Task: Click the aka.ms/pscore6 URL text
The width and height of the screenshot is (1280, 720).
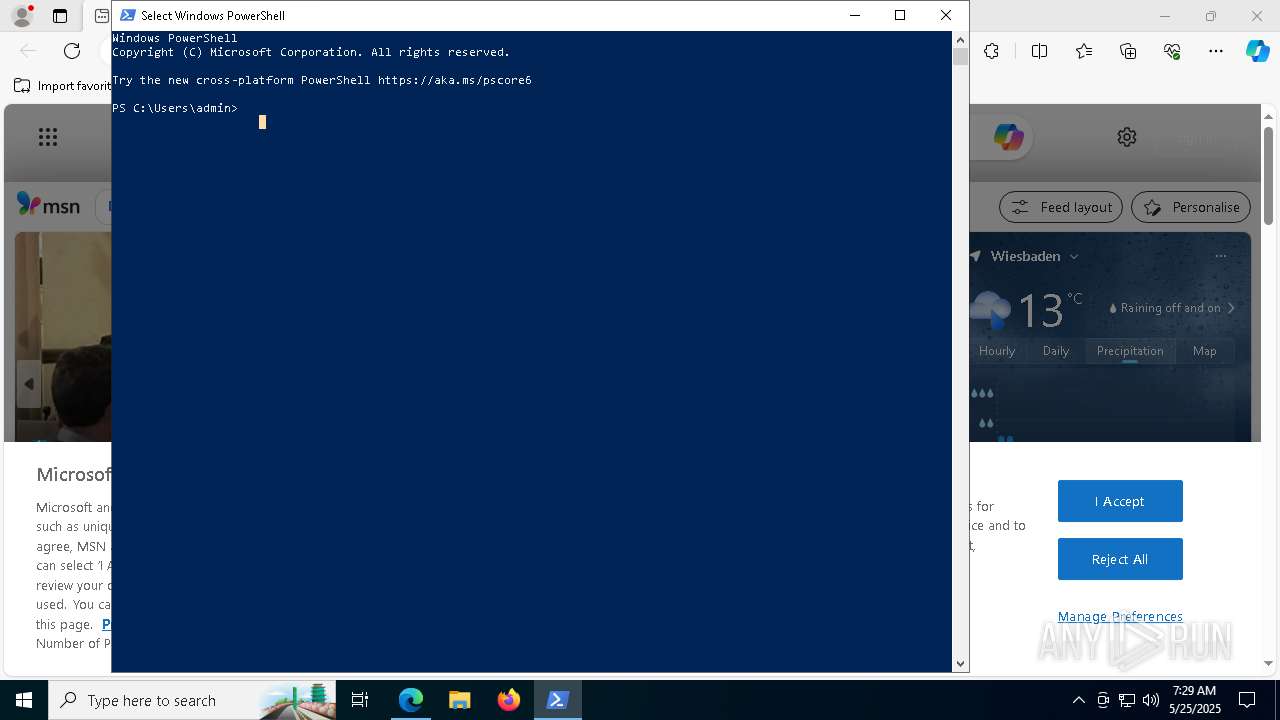Action: 454,80
